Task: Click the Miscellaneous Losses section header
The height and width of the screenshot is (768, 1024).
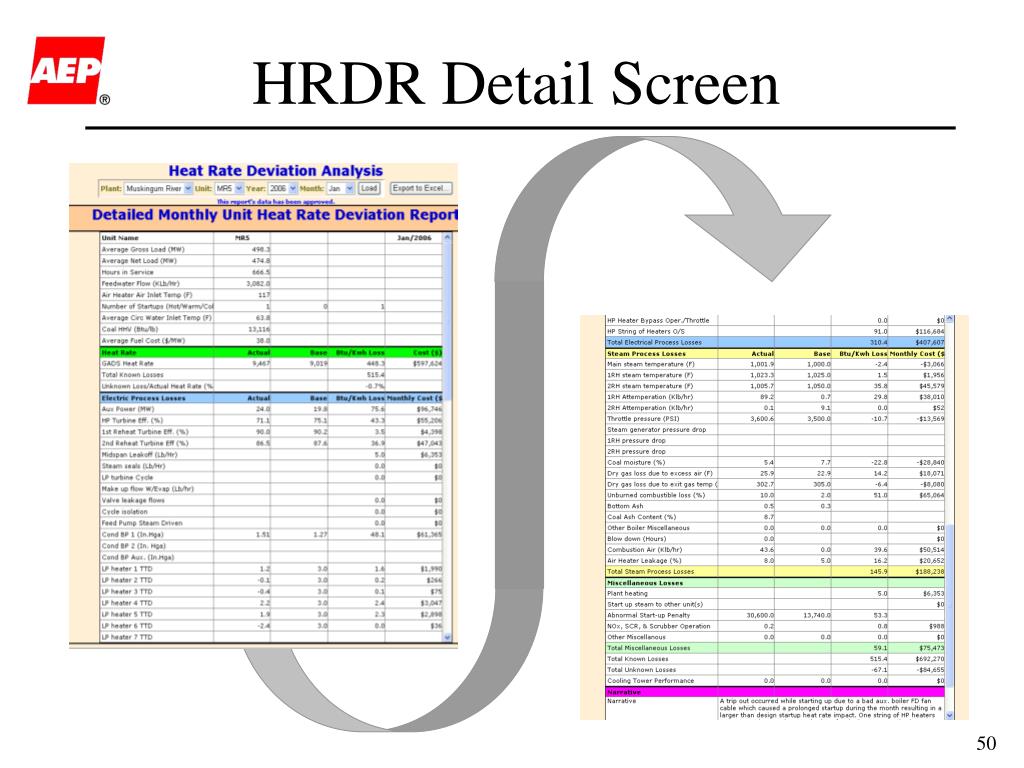Action: (x=775, y=583)
